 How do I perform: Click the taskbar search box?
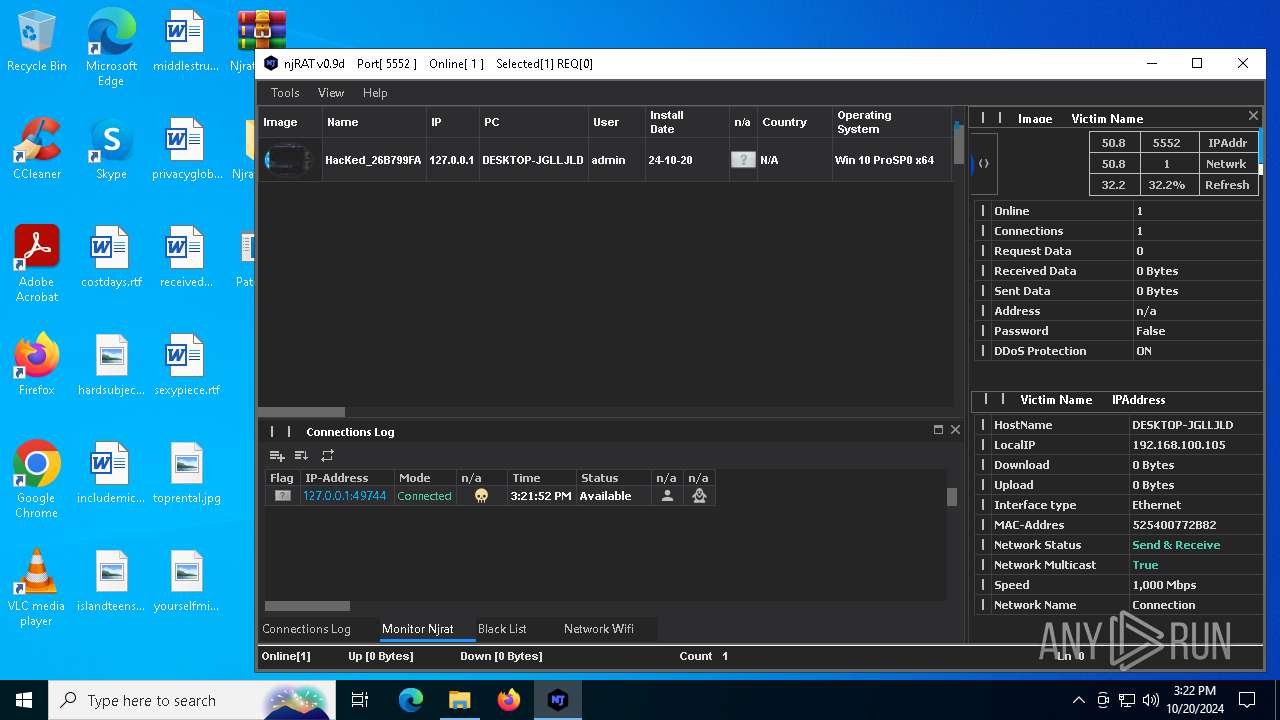pyautogui.click(x=192, y=700)
